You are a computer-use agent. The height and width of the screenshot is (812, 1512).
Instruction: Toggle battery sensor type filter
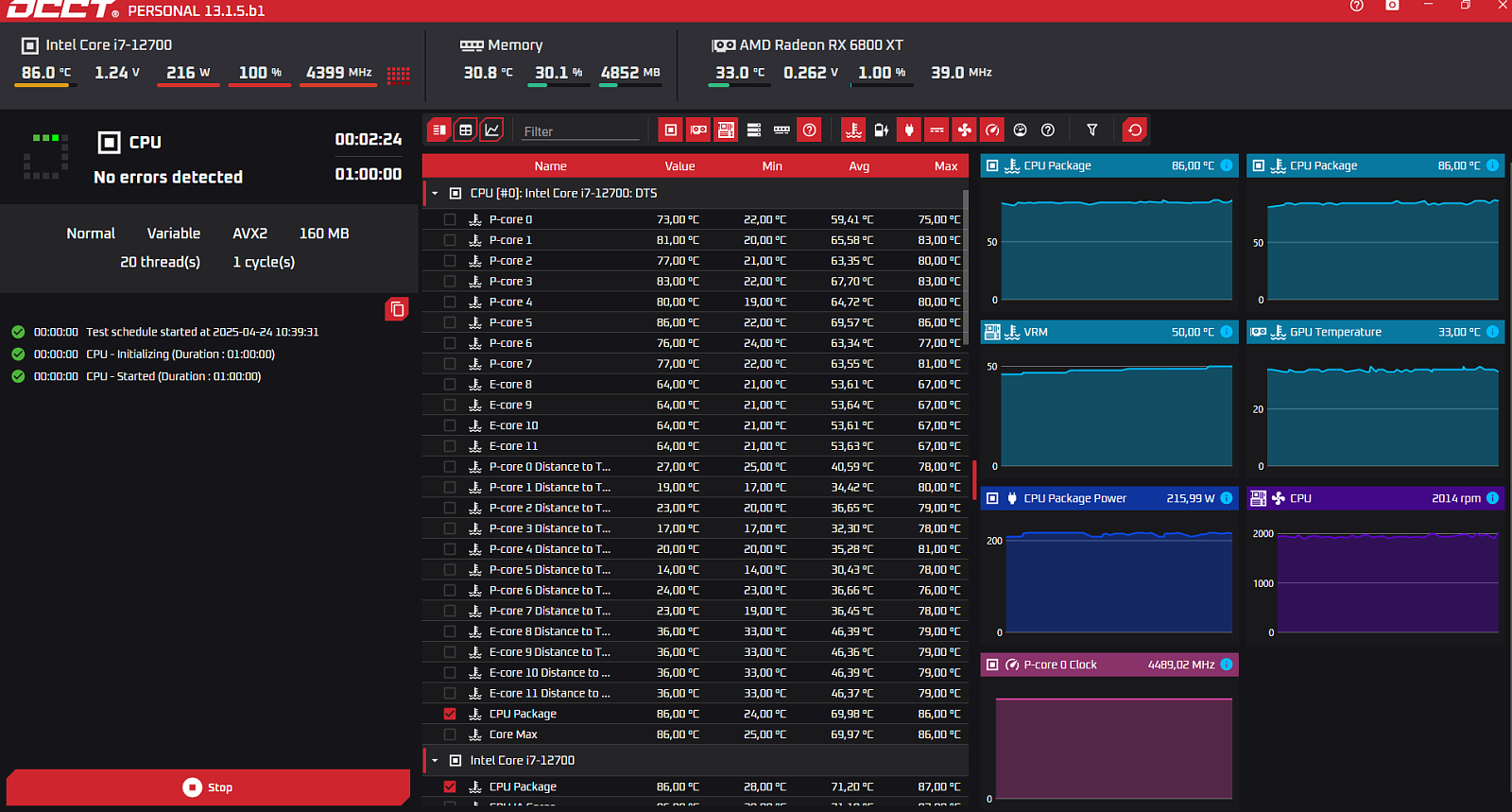[882, 130]
